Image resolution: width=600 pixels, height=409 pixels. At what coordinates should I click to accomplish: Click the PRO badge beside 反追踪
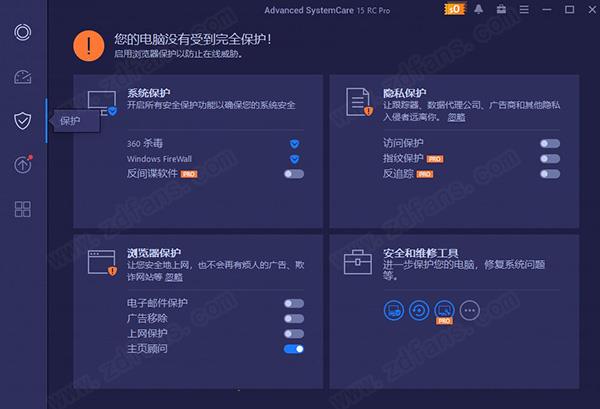point(425,174)
